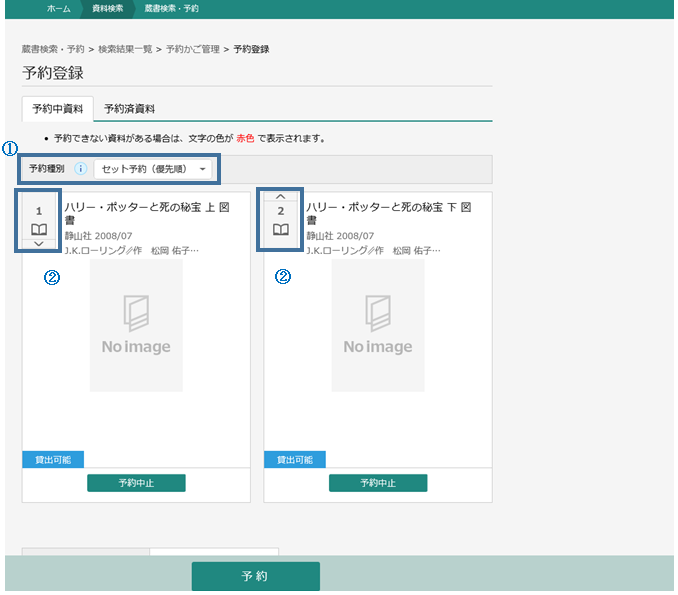Cancel reservation for 死の秘宝 下 with 予約中止
The width and height of the screenshot is (678, 595).
378,483
